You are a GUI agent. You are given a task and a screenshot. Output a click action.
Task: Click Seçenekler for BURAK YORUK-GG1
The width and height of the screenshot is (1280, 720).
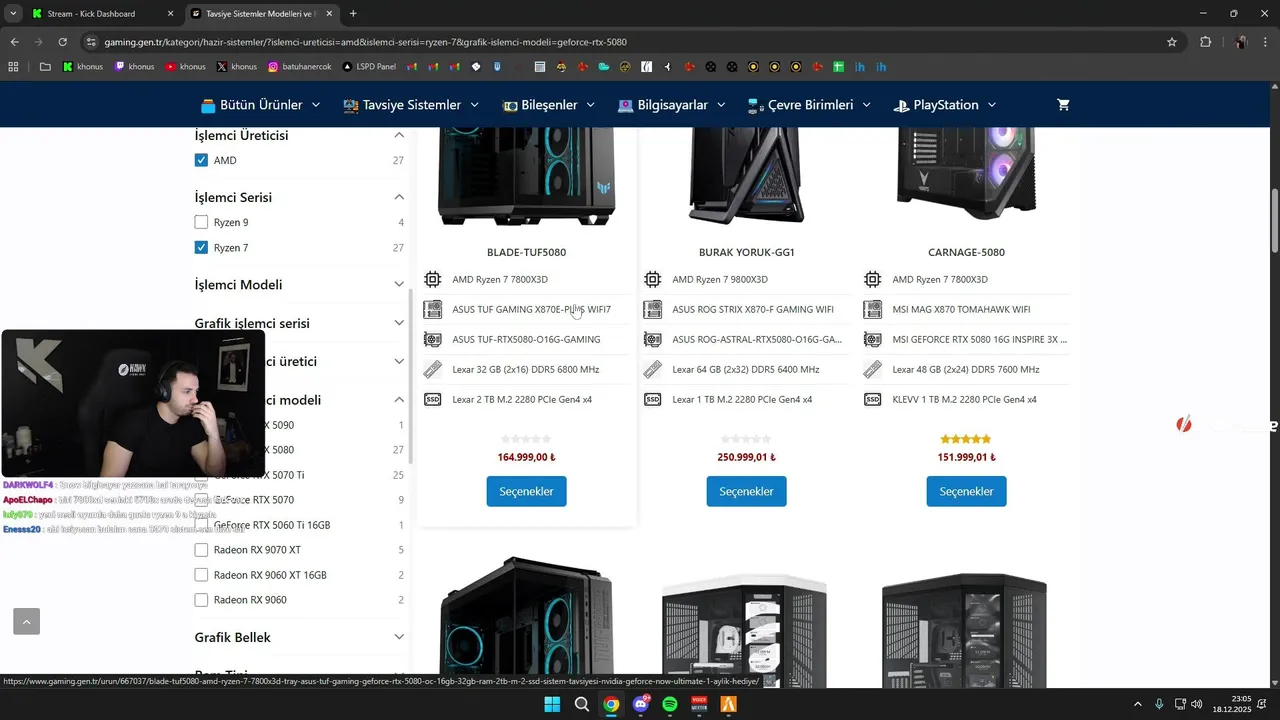(x=746, y=492)
